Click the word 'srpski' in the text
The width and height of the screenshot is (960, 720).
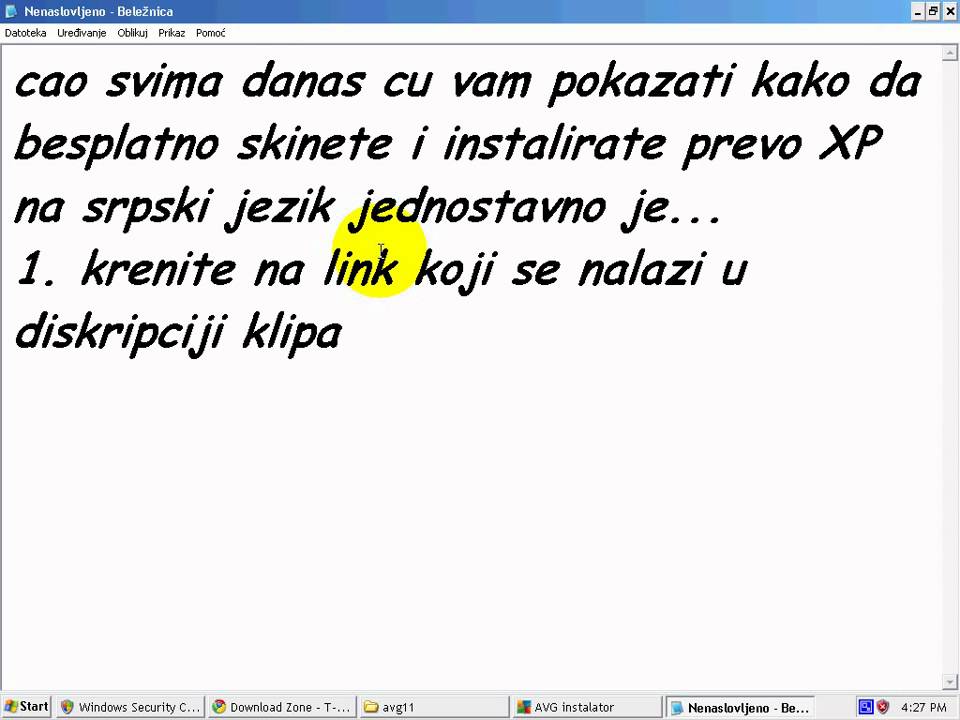[x=148, y=208]
